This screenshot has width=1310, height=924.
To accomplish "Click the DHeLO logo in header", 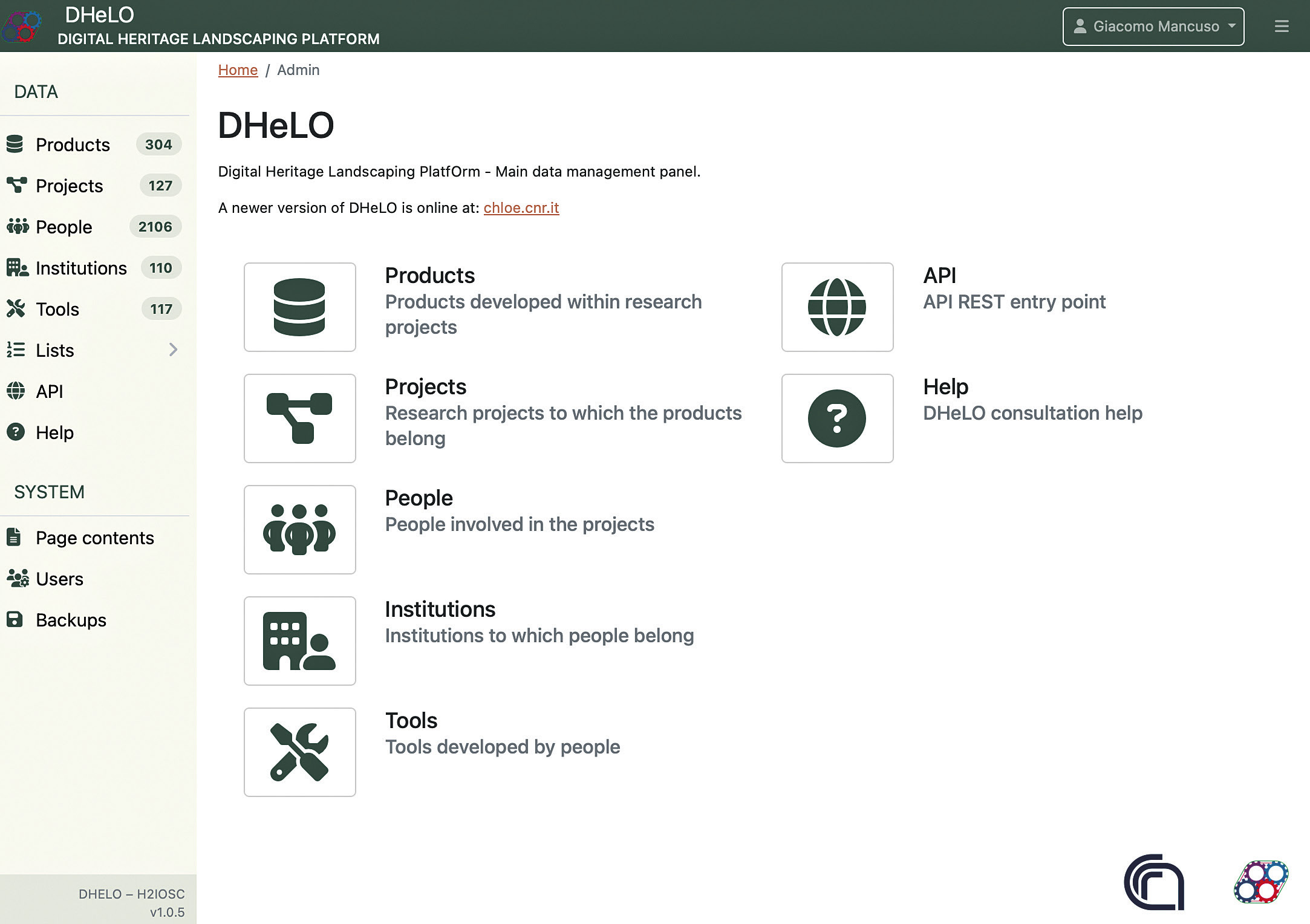I will (22, 25).
